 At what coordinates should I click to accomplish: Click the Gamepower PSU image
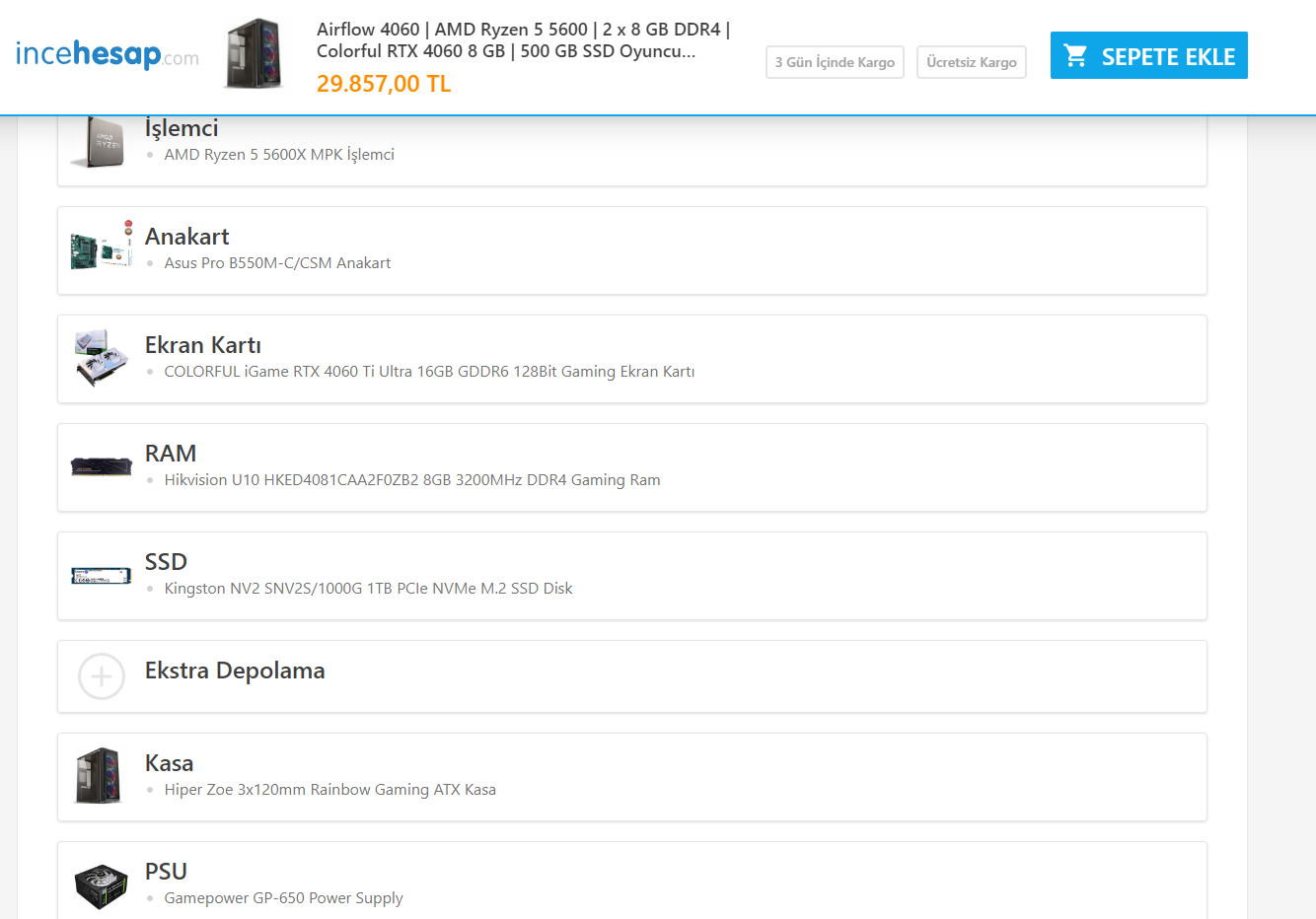(x=102, y=884)
